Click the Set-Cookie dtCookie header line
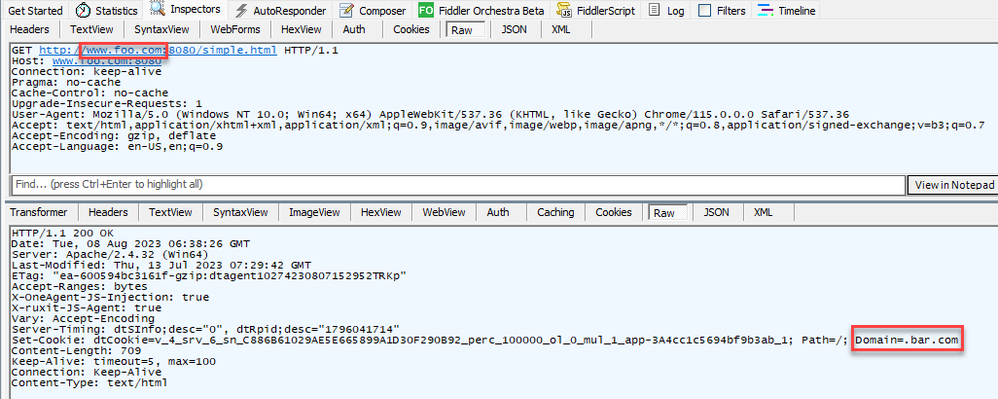The image size is (998, 399). tap(485, 340)
